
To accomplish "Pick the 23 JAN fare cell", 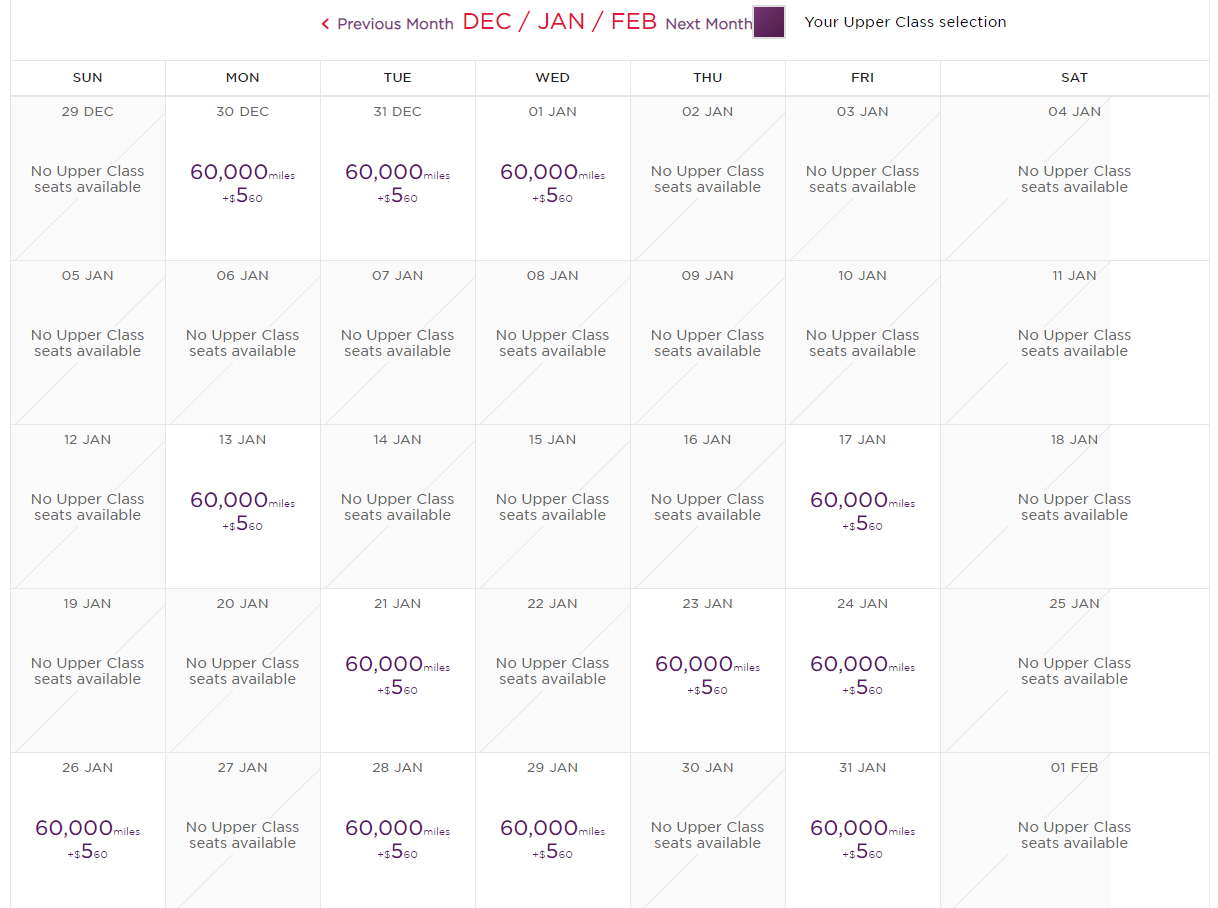I will (x=708, y=672).
